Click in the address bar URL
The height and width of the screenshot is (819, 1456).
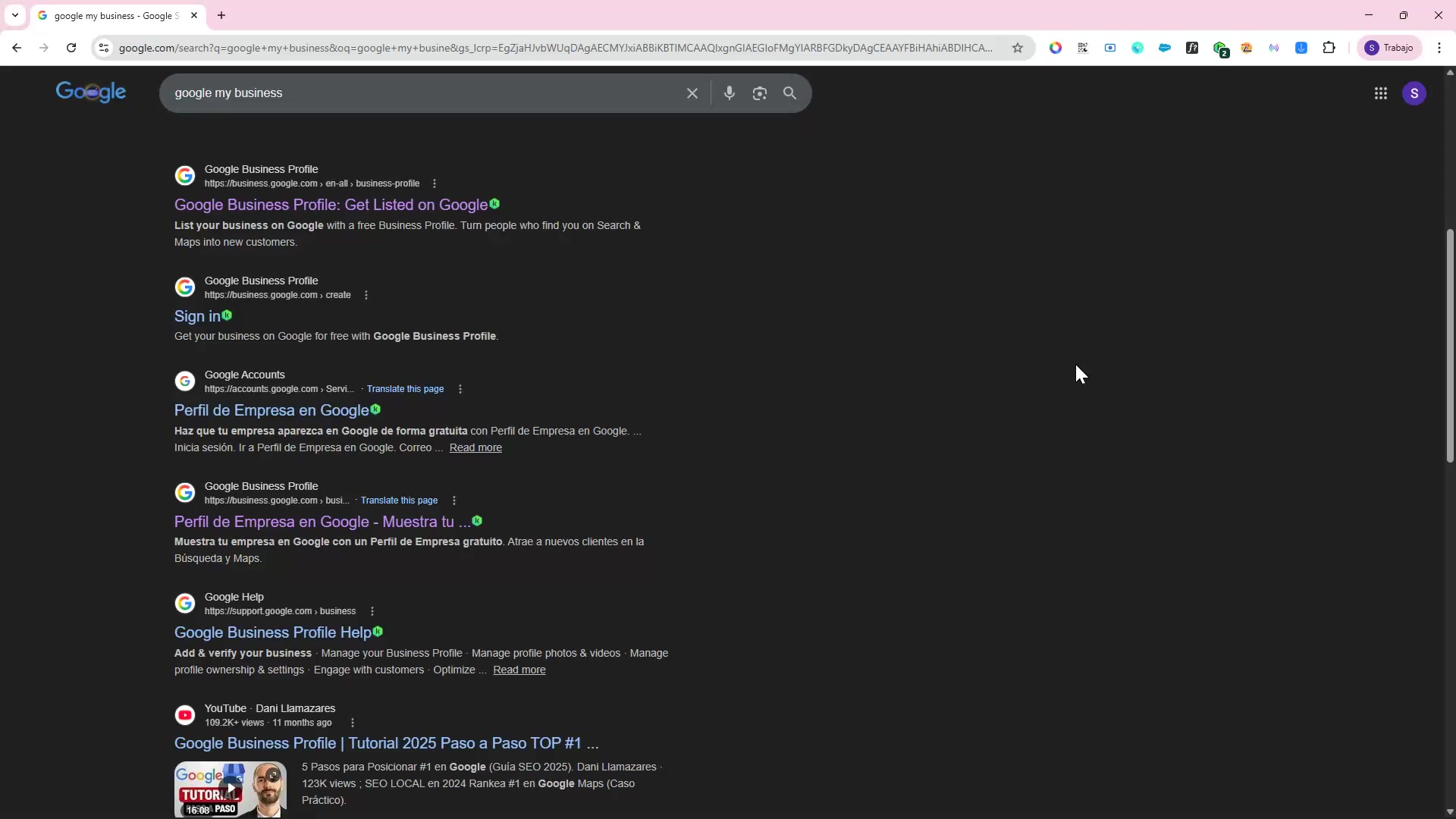555,48
